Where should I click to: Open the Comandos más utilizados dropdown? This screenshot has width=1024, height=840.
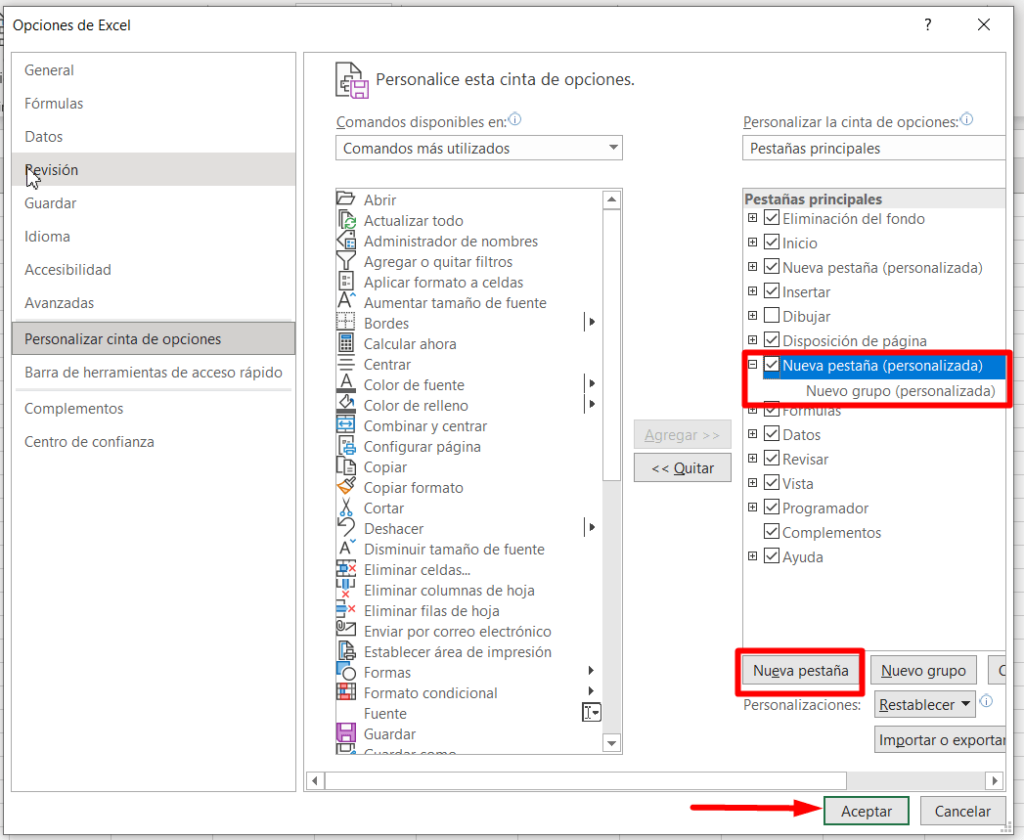coord(612,147)
